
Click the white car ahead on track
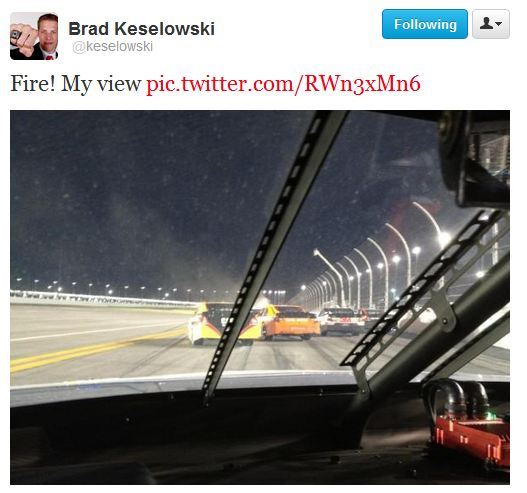click(x=341, y=321)
